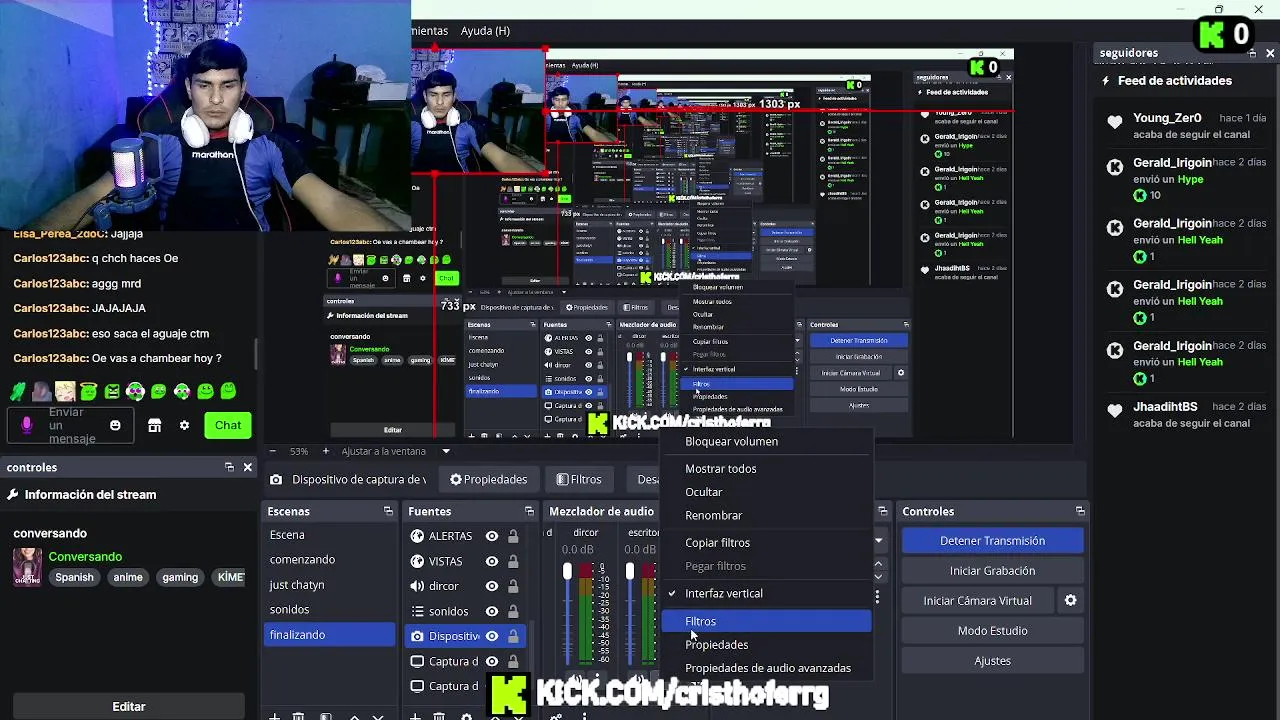Select Bloquear volumen from context menu
1280x720 pixels.
pyautogui.click(x=766, y=441)
